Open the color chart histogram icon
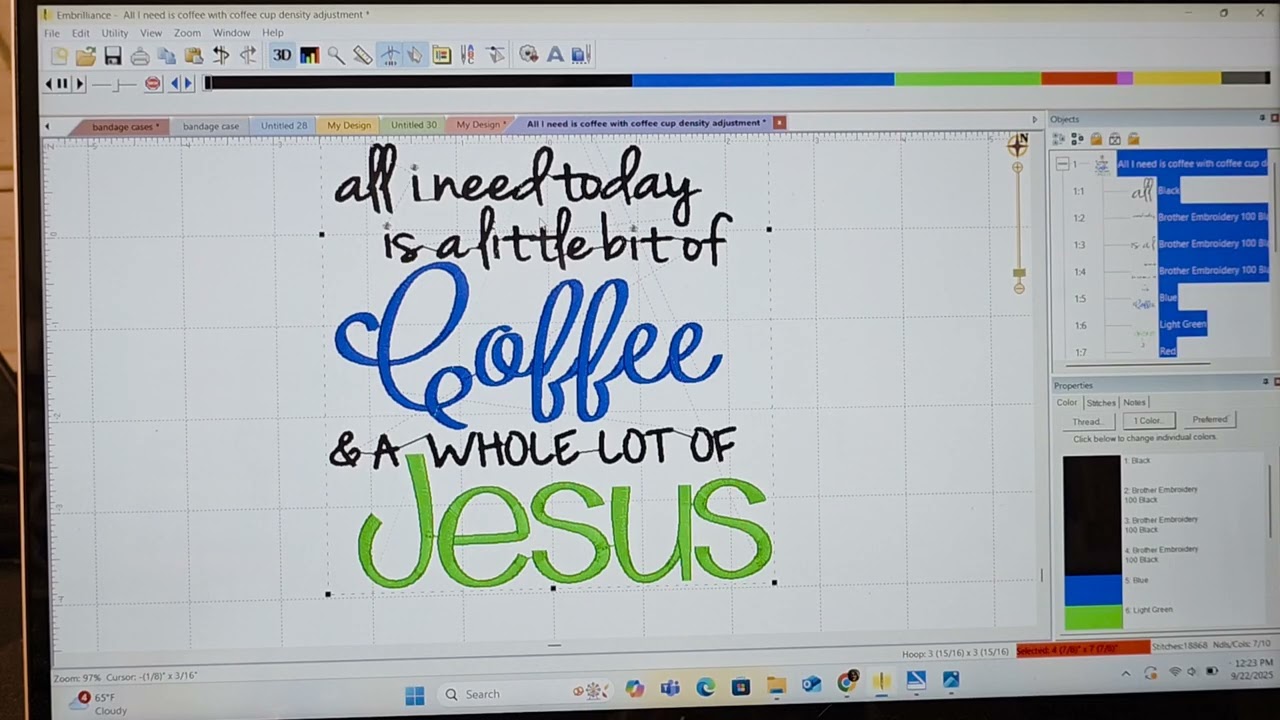The width and height of the screenshot is (1280, 720). [x=309, y=56]
